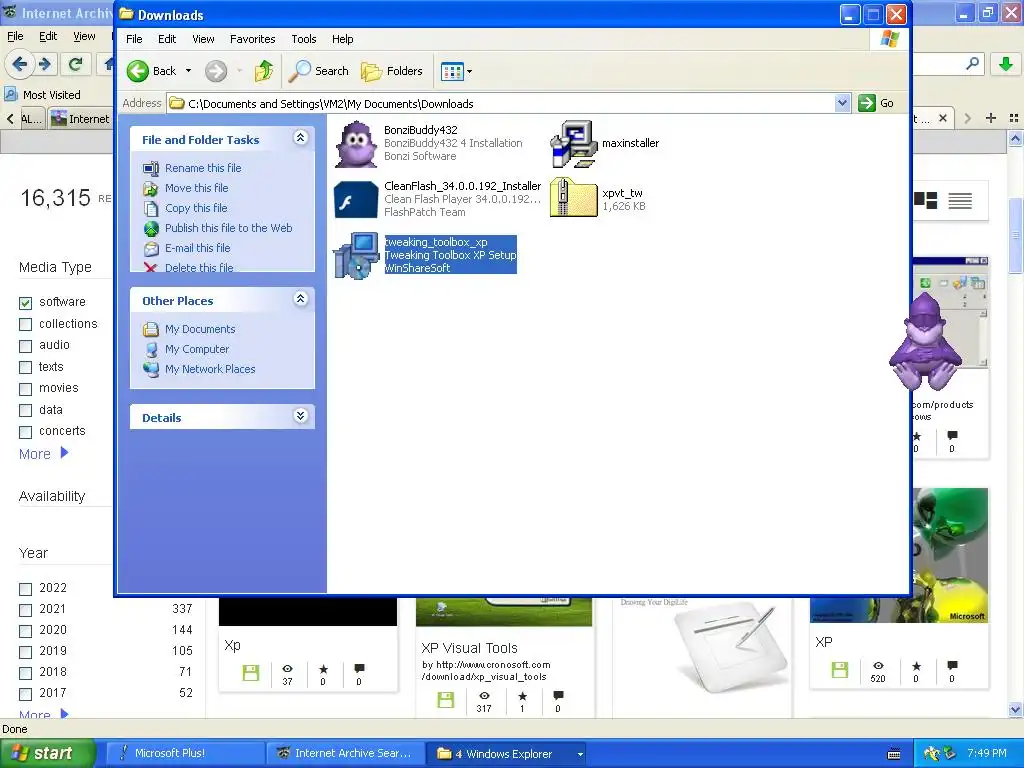This screenshot has width=1024, height=768.
Task: Click the Go arrow beside address bar
Action: pyautogui.click(x=867, y=103)
